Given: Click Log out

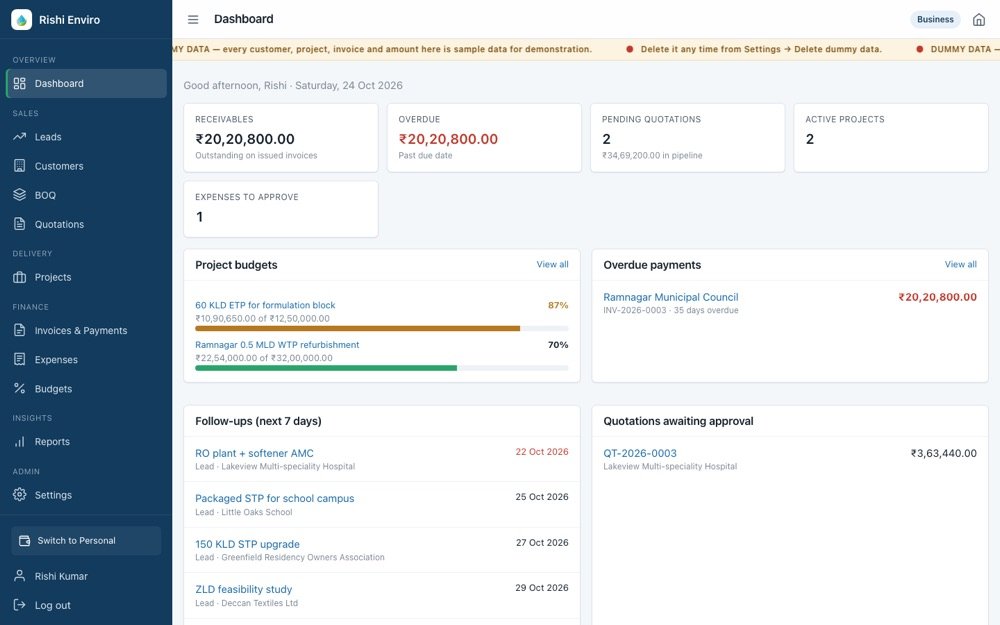Looking at the screenshot, I should [86, 605].
